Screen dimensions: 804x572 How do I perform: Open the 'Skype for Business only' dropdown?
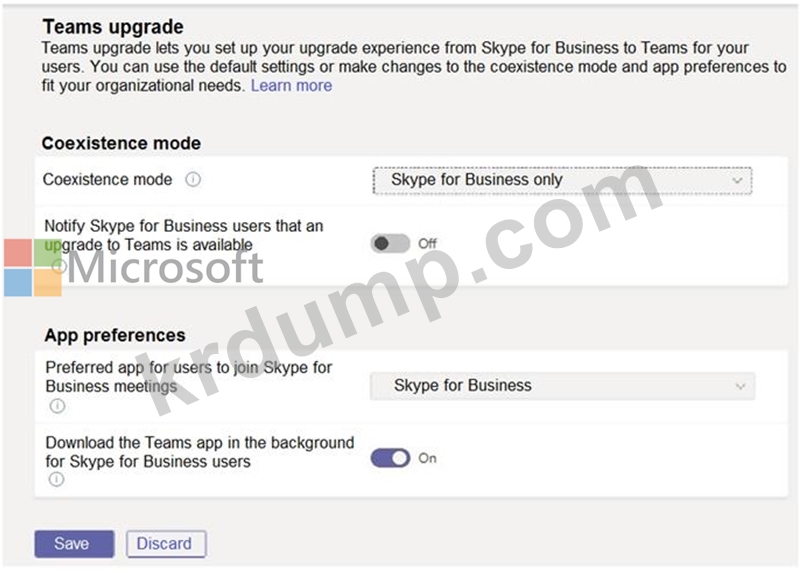561,181
